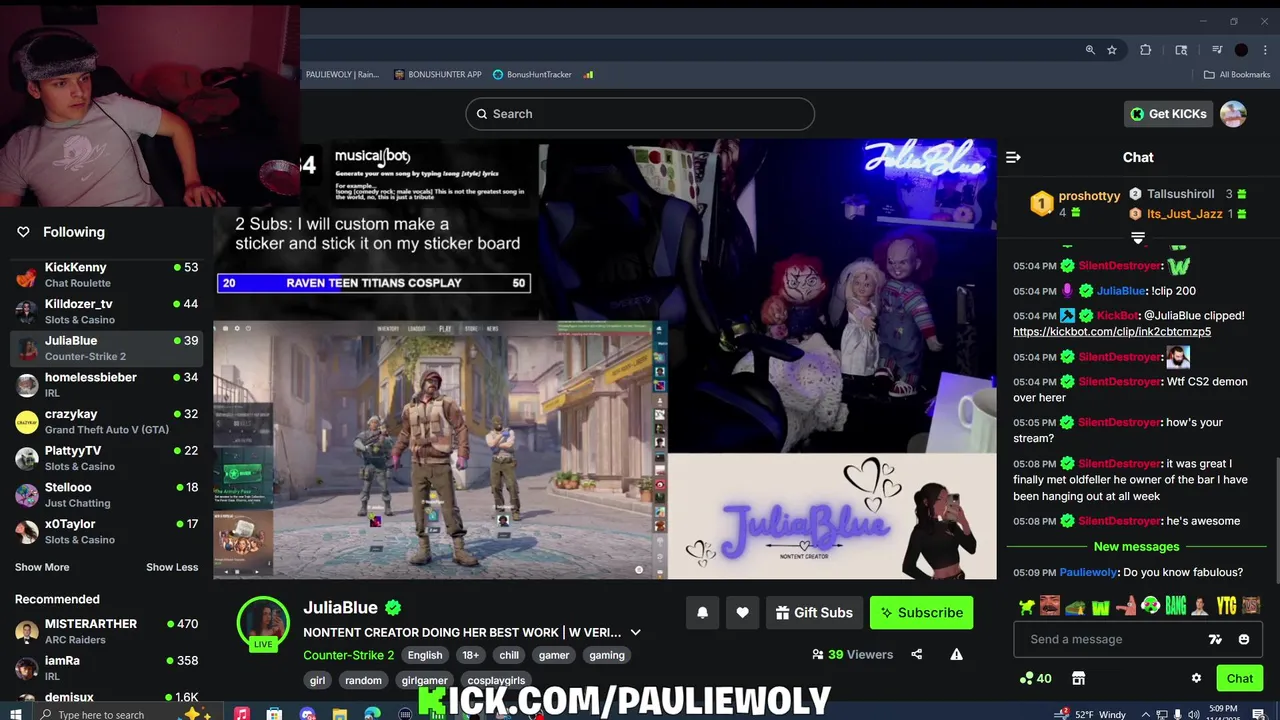
Task: Open Microsoft Store from taskbar
Action: click(274, 713)
